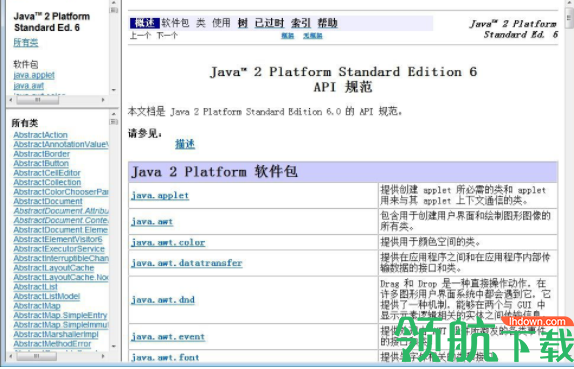The height and width of the screenshot is (369, 574).
Task: Open the AbstractMap.SimpleImmu class link
Action: (x=61, y=325)
